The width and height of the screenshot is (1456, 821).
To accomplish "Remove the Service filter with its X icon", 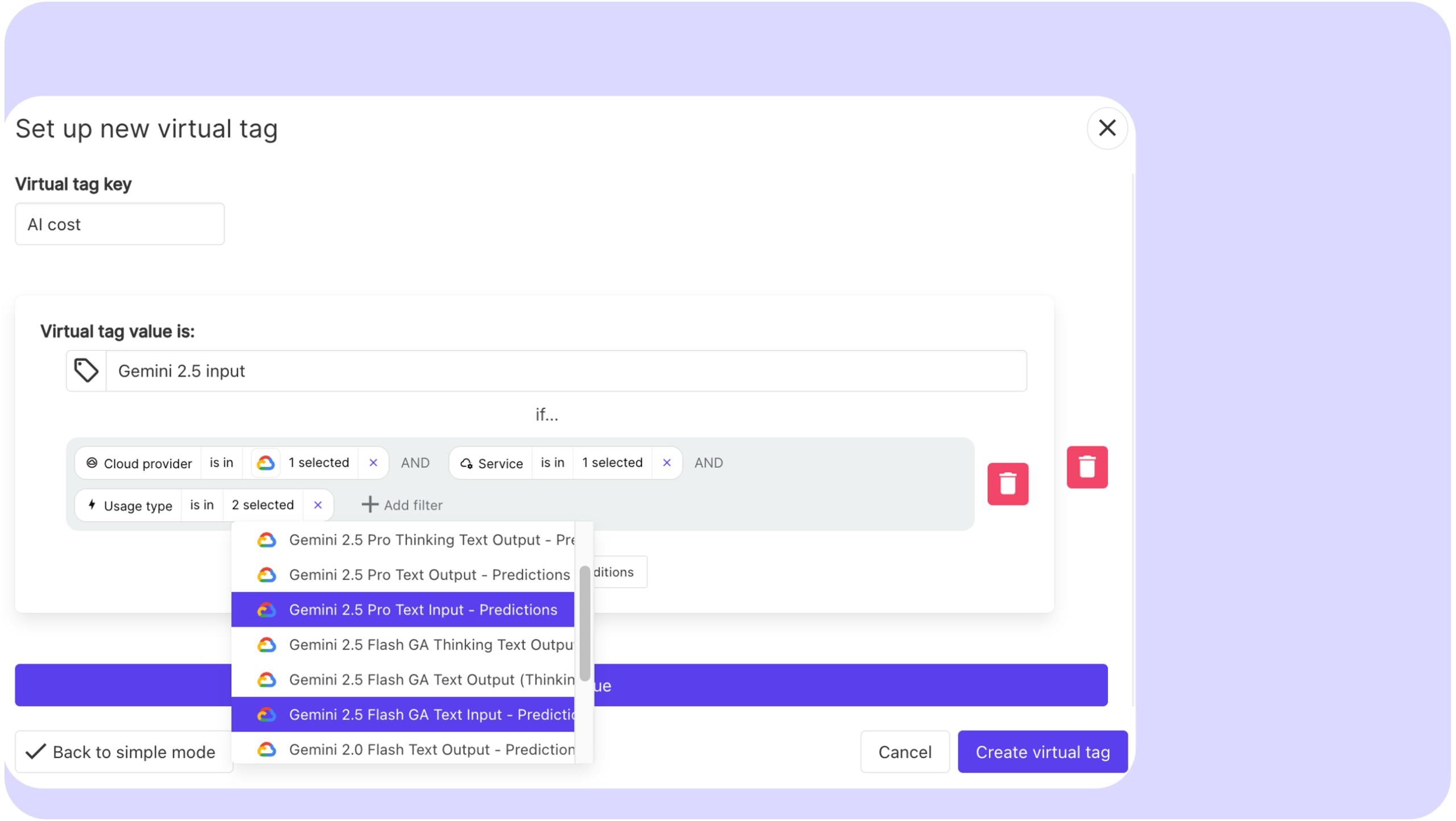I will click(667, 463).
